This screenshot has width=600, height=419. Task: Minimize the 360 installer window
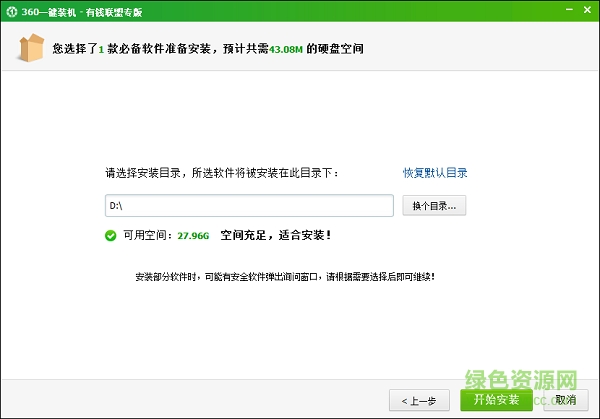tap(566, 10)
